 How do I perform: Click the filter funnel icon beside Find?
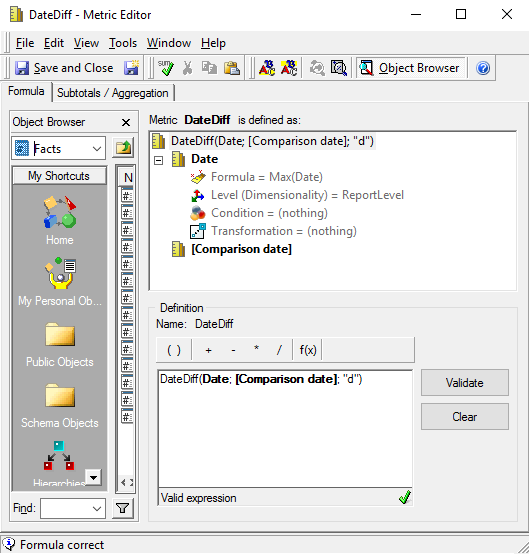pyautogui.click(x=123, y=508)
